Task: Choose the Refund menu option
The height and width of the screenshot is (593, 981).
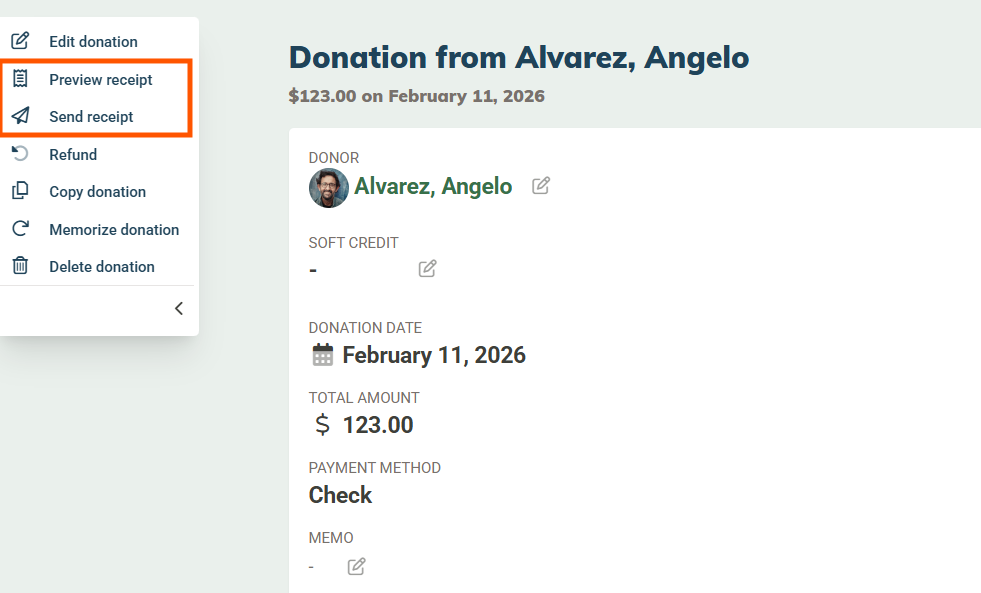Action: pyautogui.click(x=73, y=154)
